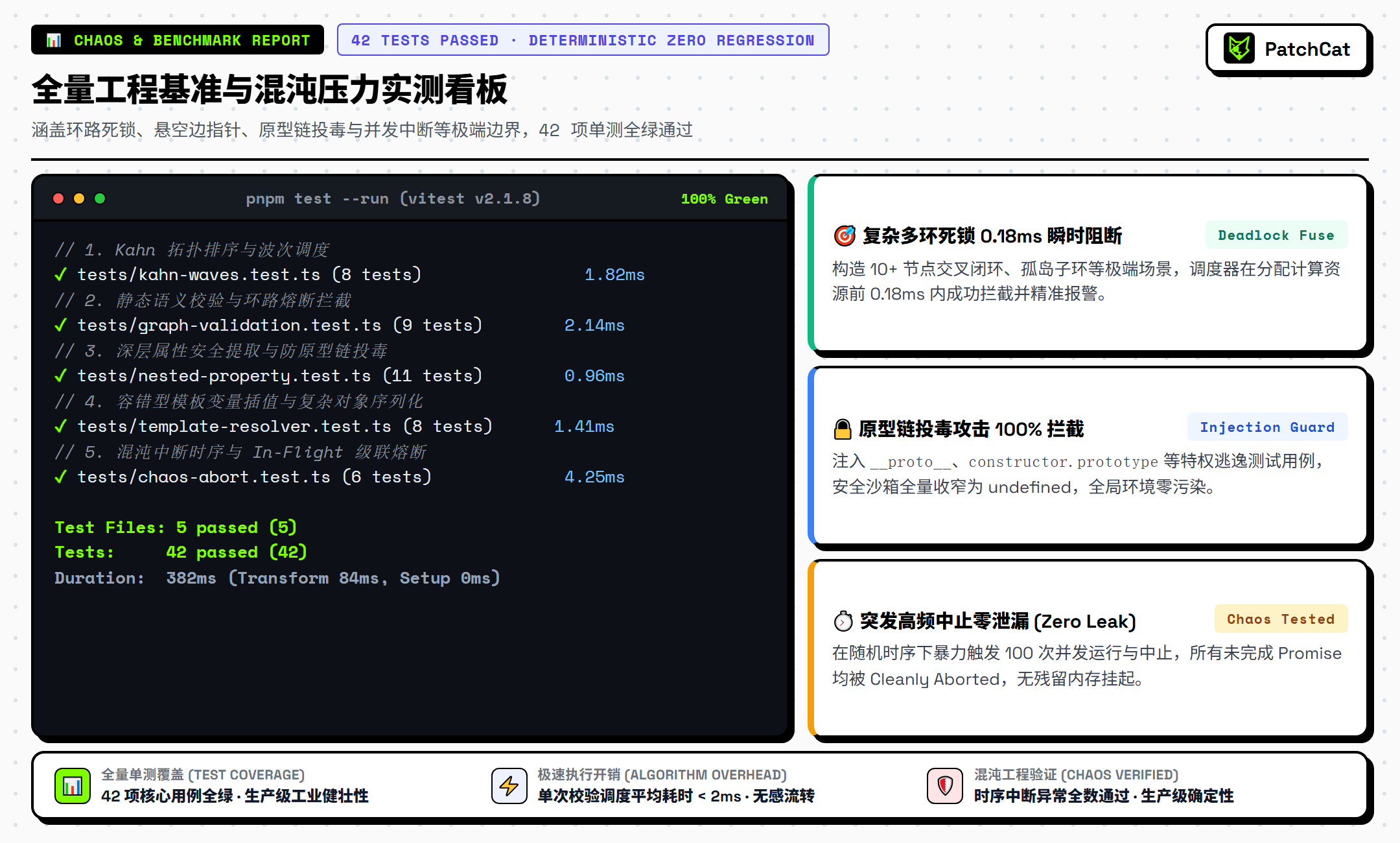1400x843 pixels.
Task: Click the checkmark beside chaos-abort.test.ts
Action: 61,477
